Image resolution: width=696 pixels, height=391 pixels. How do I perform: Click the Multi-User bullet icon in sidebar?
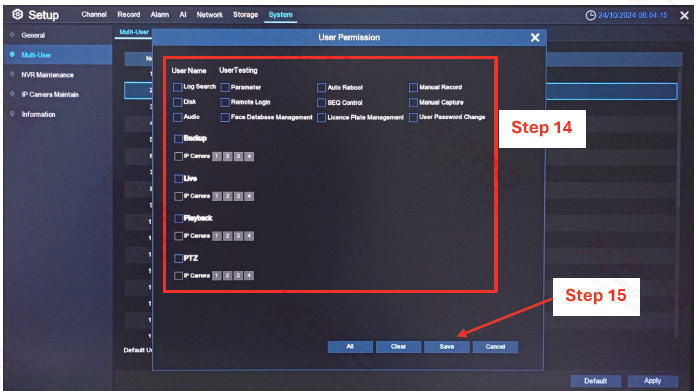pos(12,55)
